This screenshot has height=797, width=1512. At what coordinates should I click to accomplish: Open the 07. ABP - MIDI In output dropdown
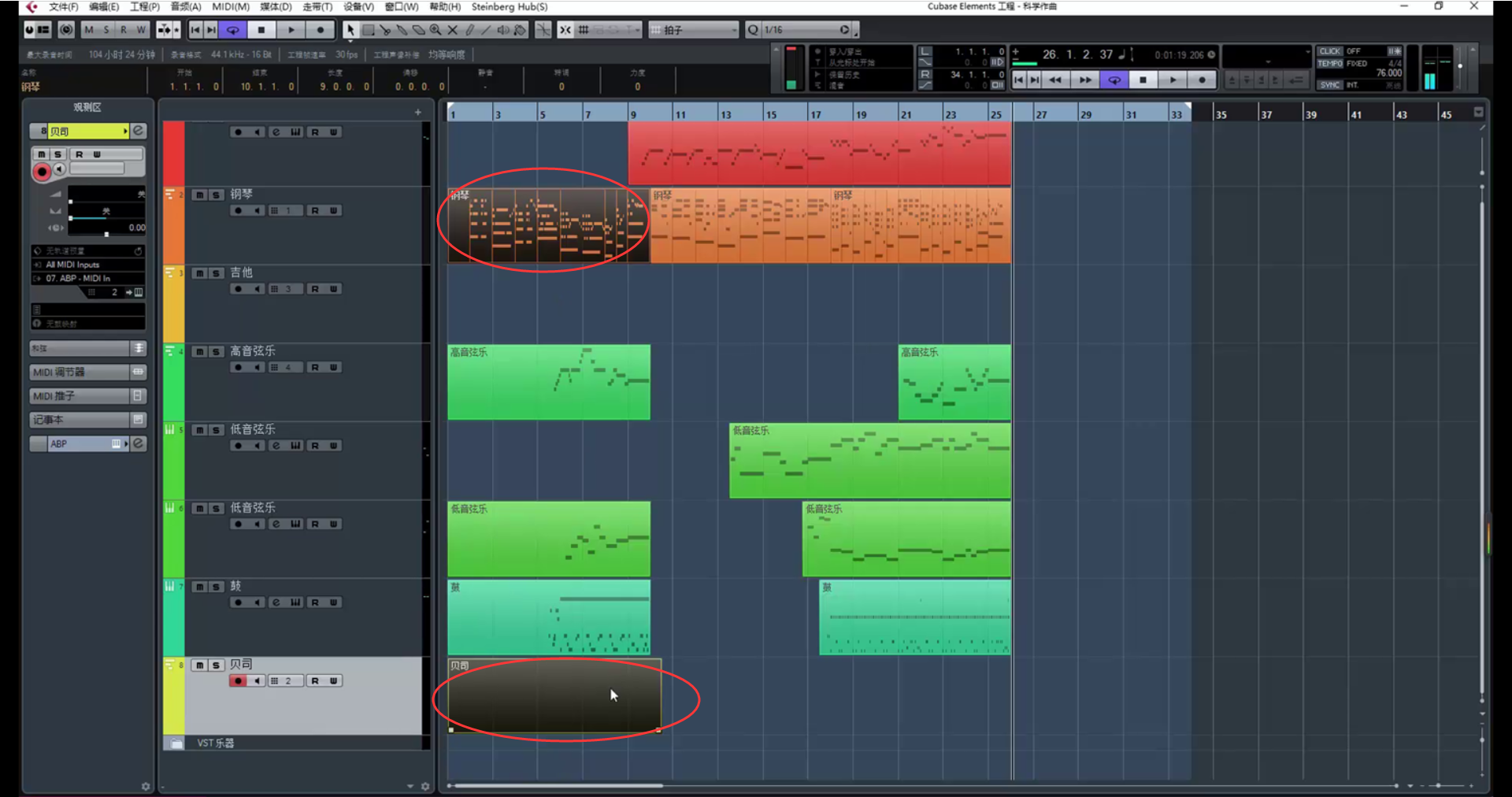click(88, 278)
